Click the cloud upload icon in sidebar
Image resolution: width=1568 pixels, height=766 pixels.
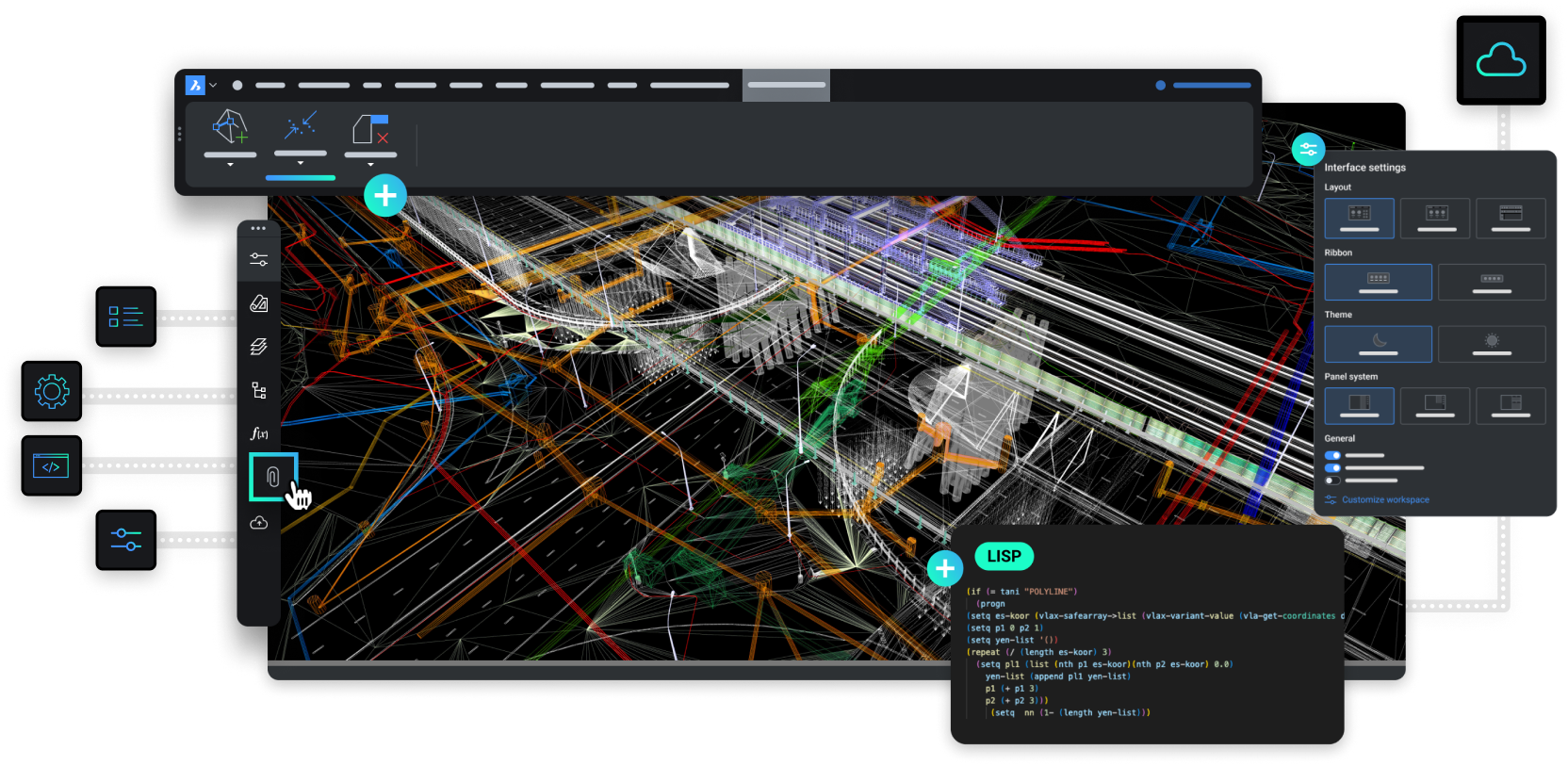pos(259,523)
